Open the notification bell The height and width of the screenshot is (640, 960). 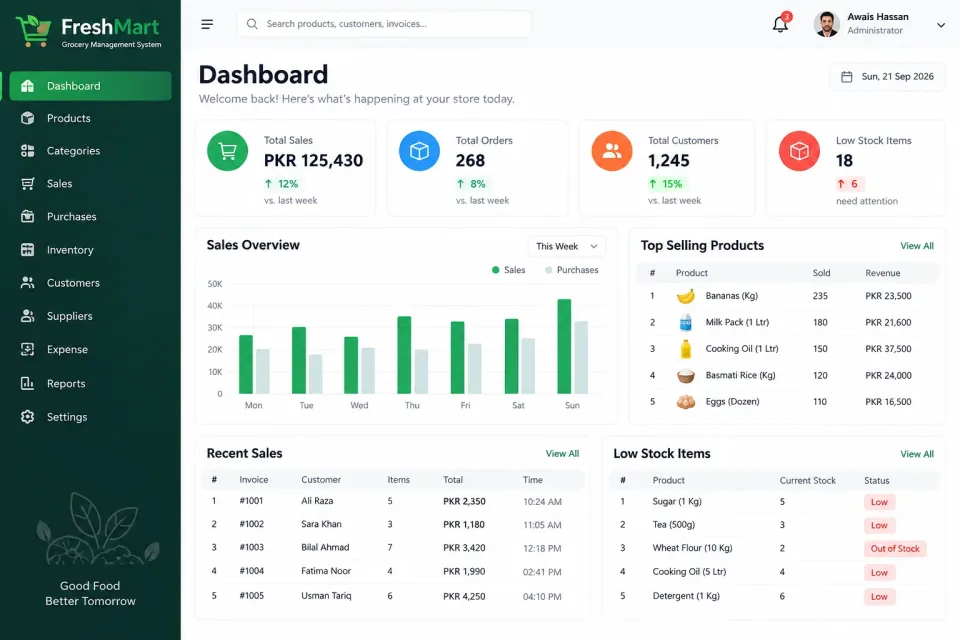pos(780,24)
